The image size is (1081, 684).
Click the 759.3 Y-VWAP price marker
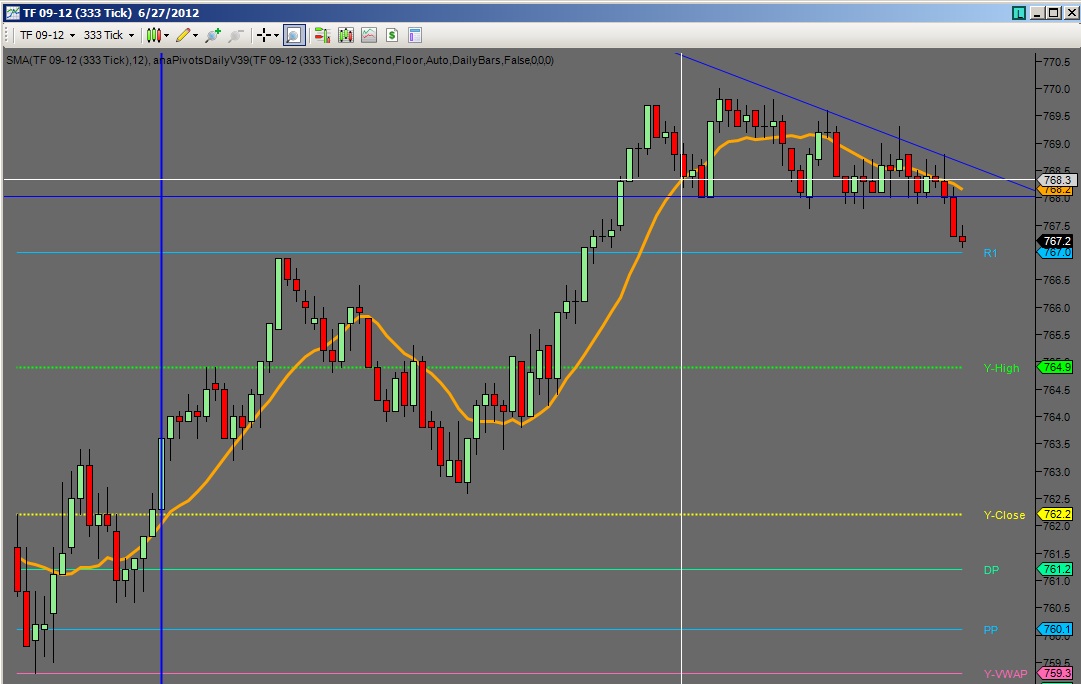(x=1055, y=674)
